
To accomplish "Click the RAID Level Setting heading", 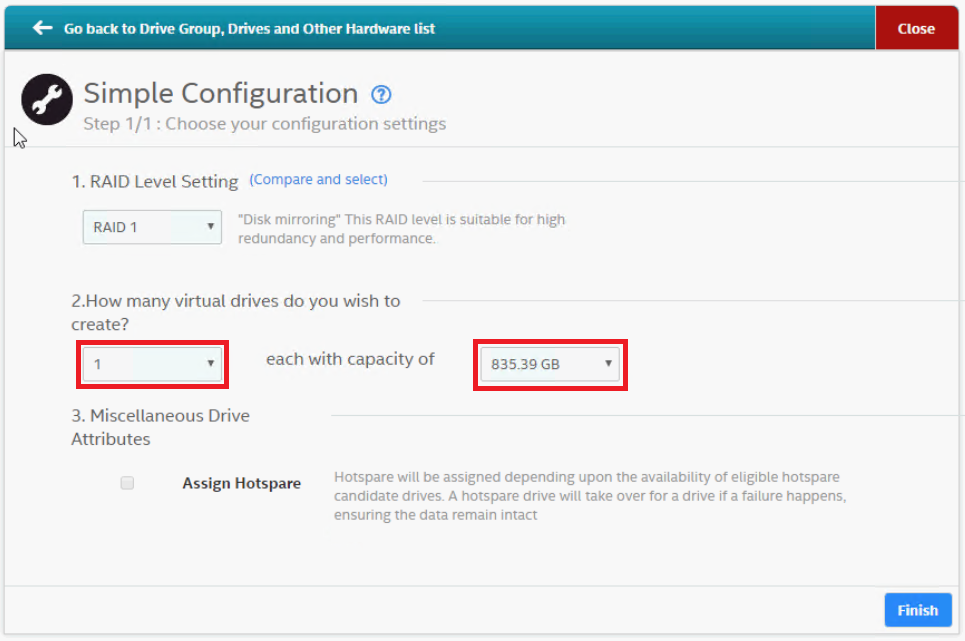I will 155,181.
